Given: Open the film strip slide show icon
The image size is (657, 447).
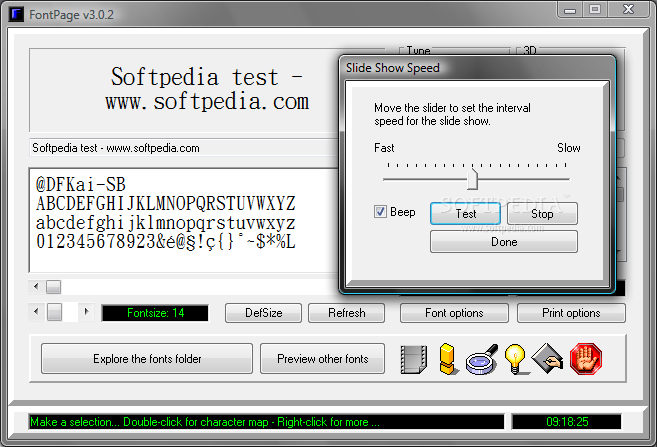Looking at the screenshot, I should (414, 359).
